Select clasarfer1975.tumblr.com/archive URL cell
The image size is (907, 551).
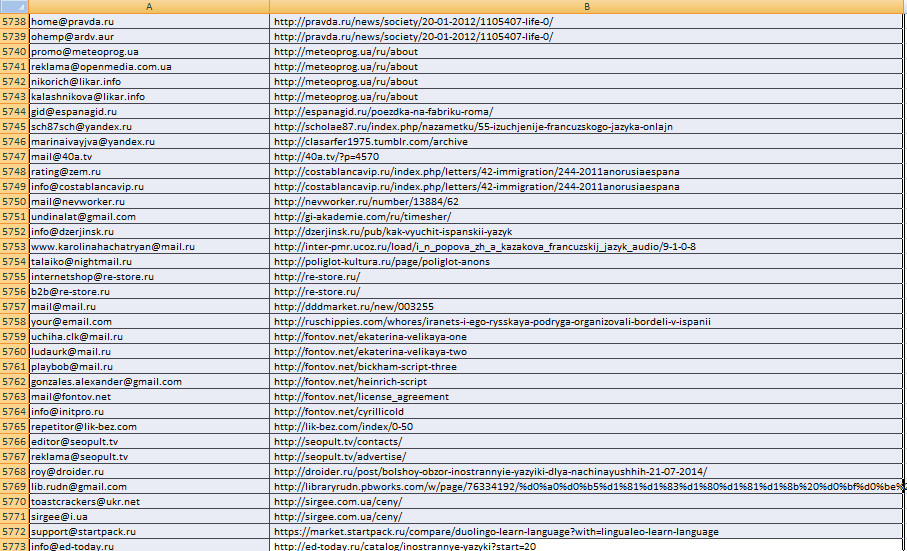(x=587, y=142)
